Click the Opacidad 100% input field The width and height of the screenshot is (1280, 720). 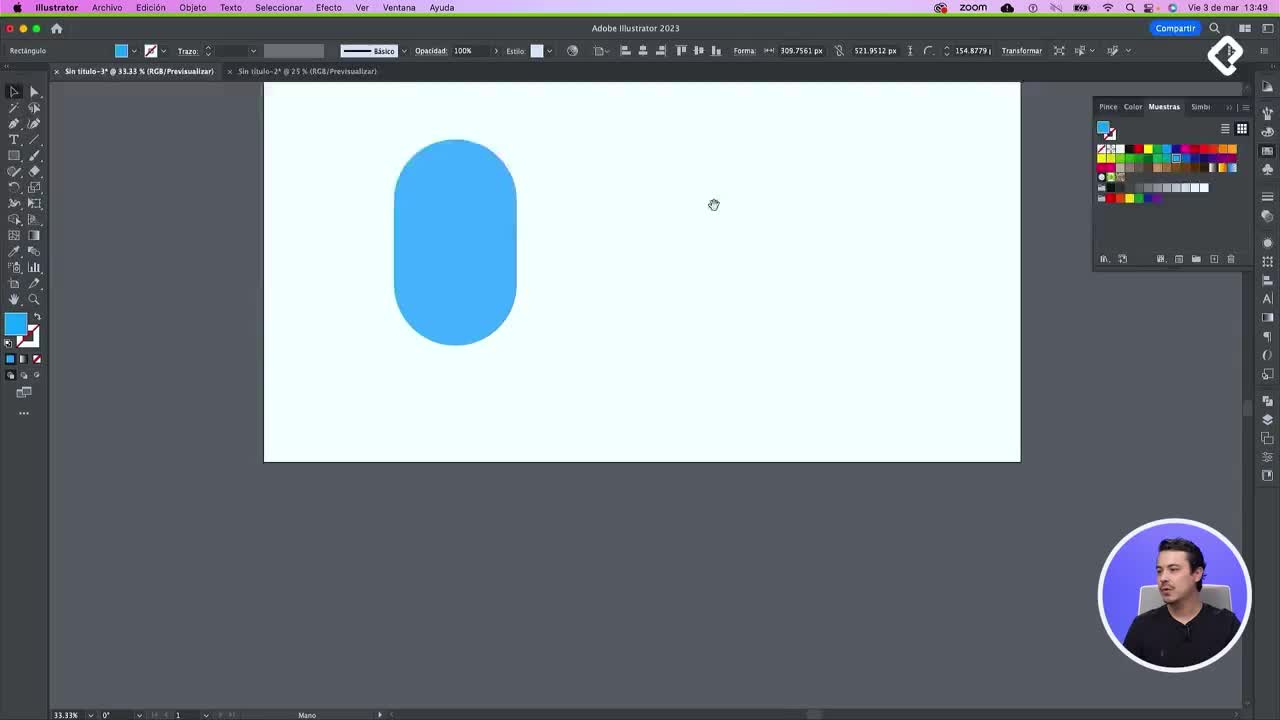coord(470,51)
